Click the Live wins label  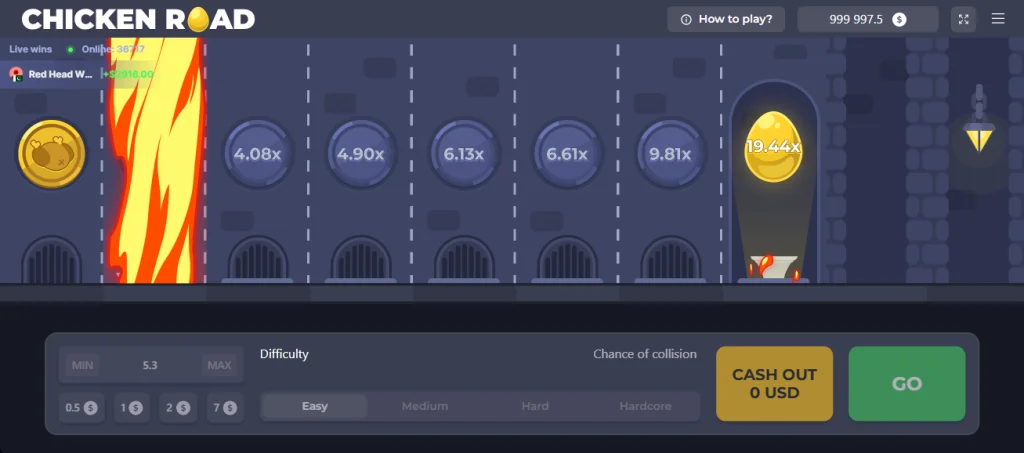point(31,49)
